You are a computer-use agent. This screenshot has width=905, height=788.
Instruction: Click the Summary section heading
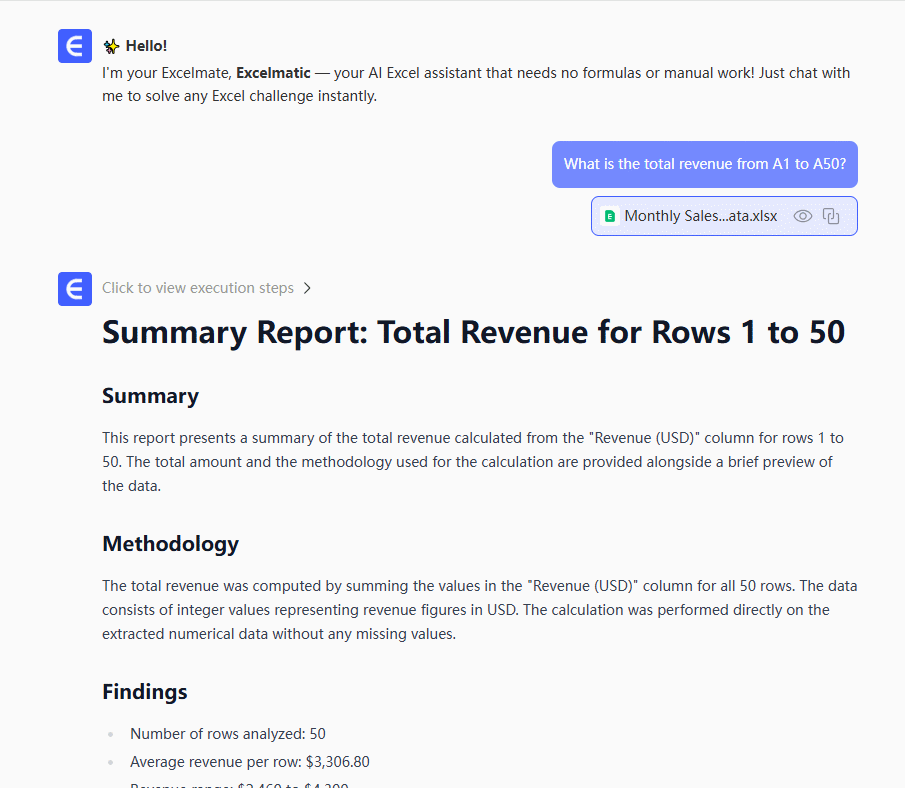click(x=150, y=396)
